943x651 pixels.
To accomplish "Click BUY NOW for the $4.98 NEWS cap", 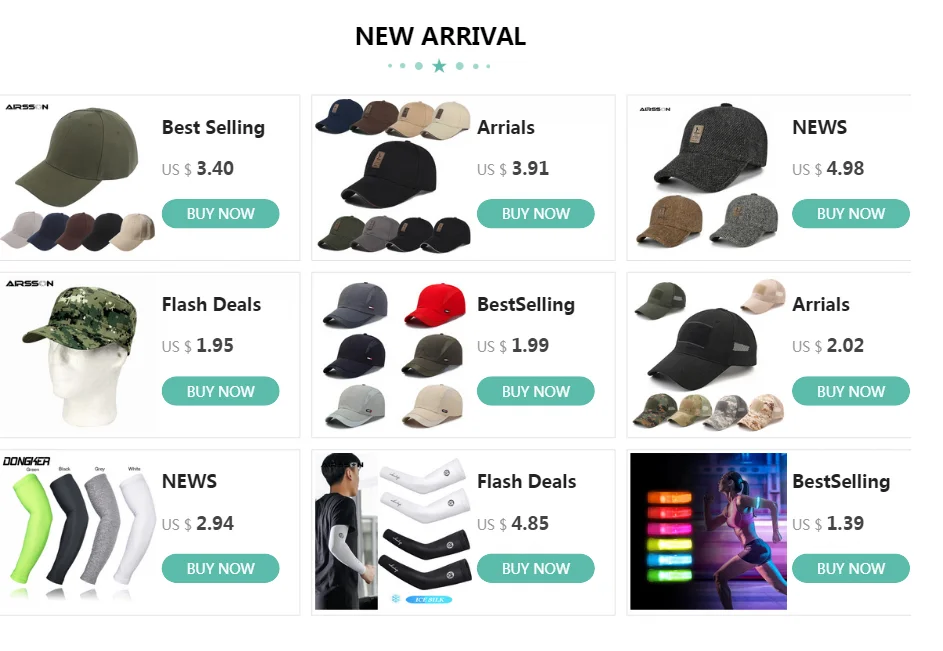I will coord(850,214).
